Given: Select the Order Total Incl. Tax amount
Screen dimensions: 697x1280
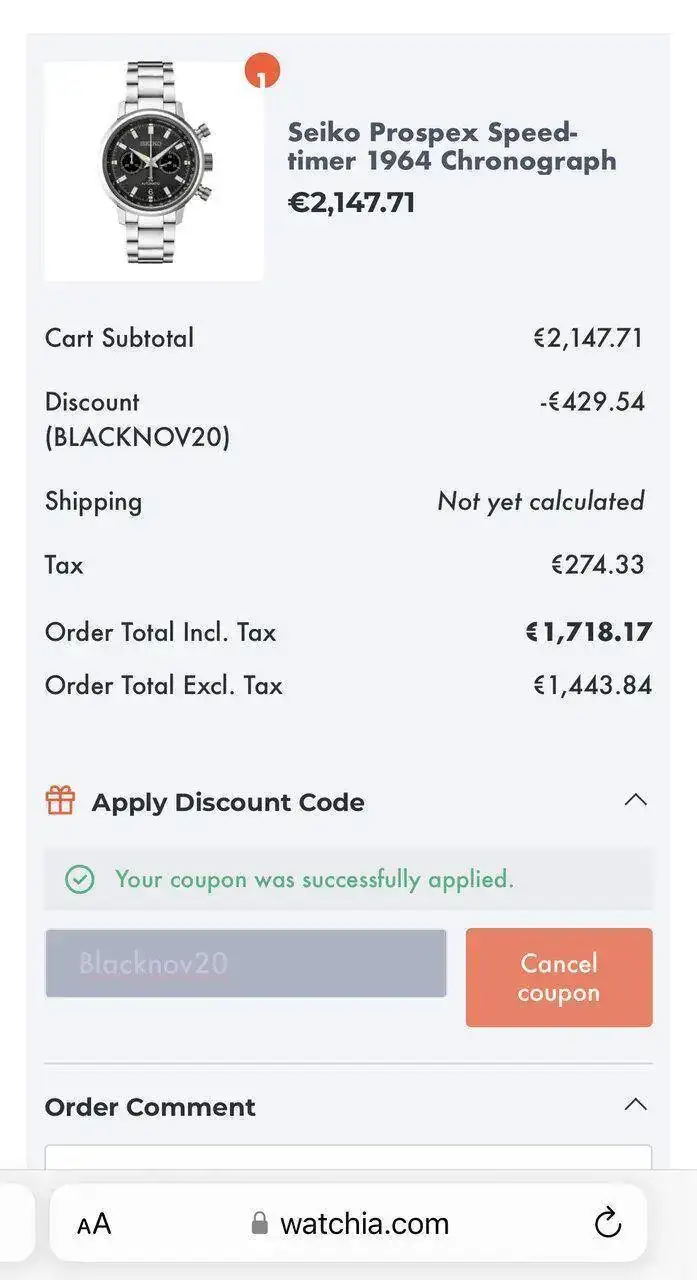Looking at the screenshot, I should point(588,632).
